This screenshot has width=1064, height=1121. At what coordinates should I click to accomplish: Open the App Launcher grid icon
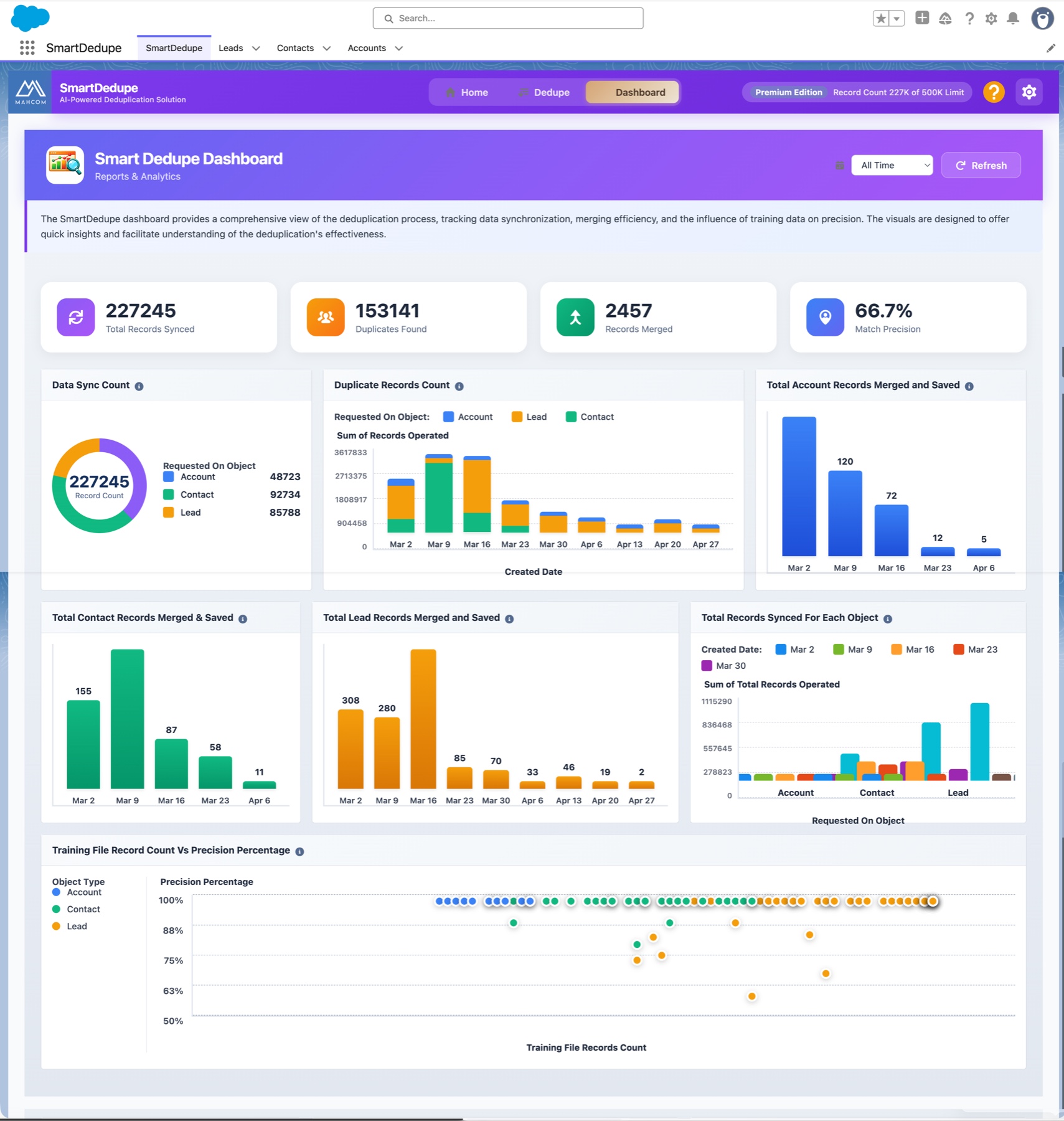coord(27,47)
